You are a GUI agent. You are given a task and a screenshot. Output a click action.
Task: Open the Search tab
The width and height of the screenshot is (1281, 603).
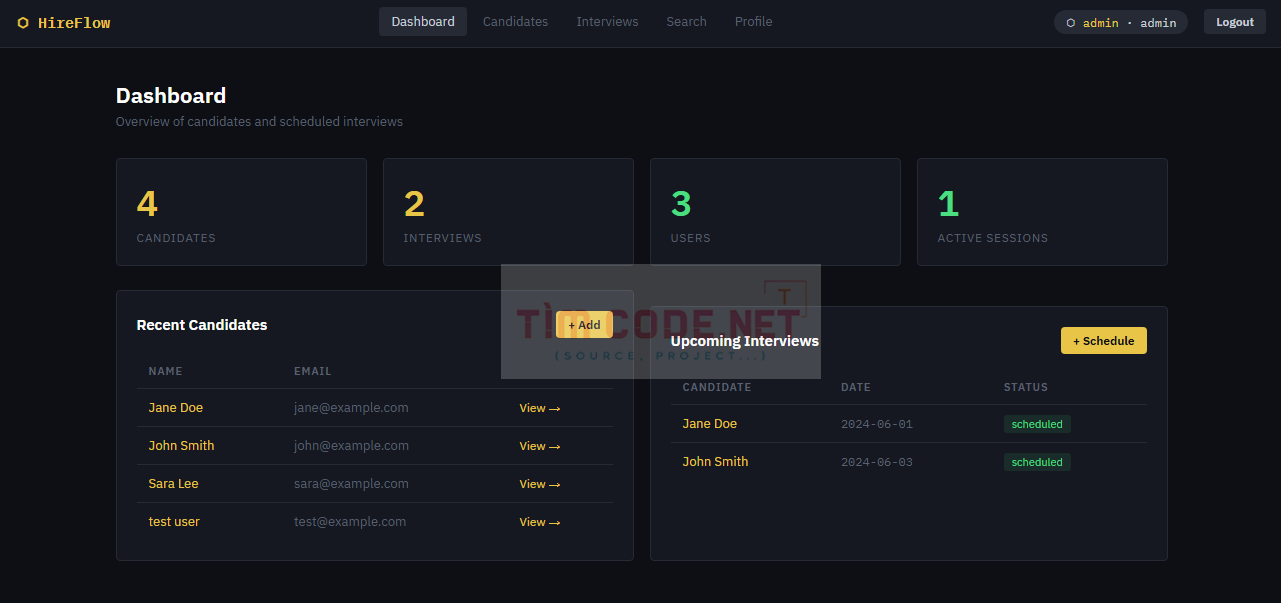(686, 22)
